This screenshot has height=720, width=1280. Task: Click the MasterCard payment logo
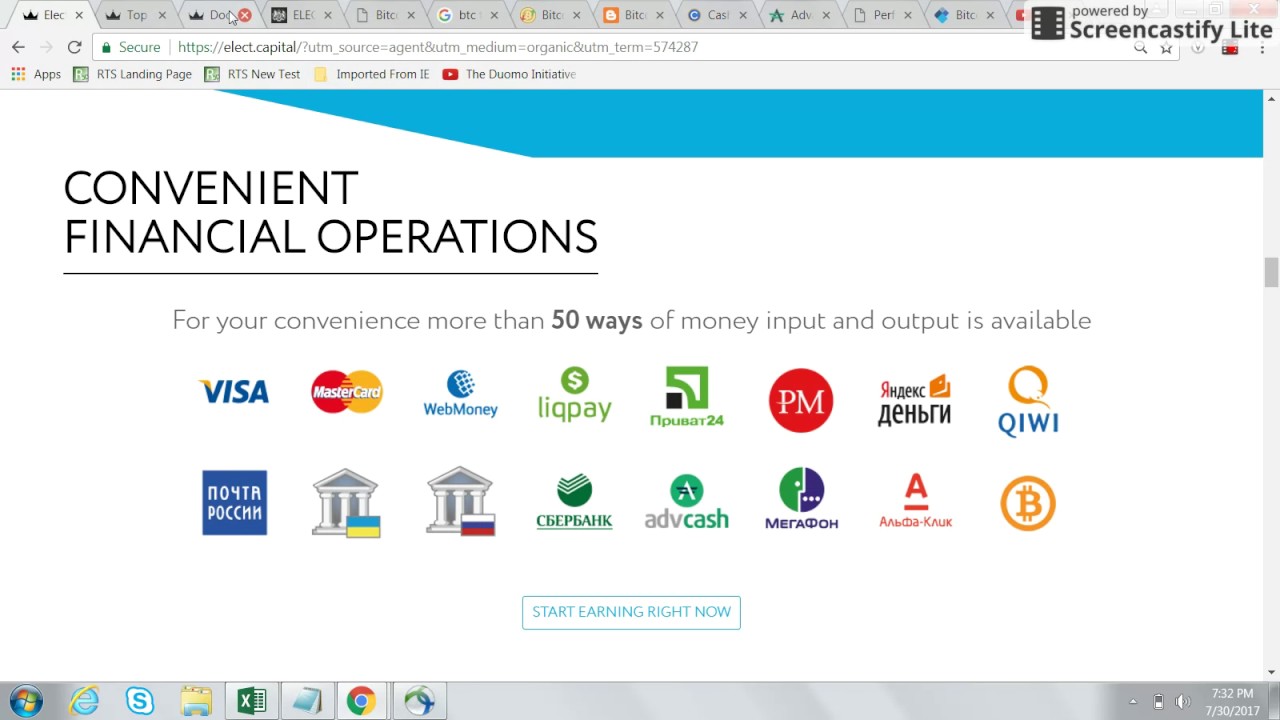347,392
